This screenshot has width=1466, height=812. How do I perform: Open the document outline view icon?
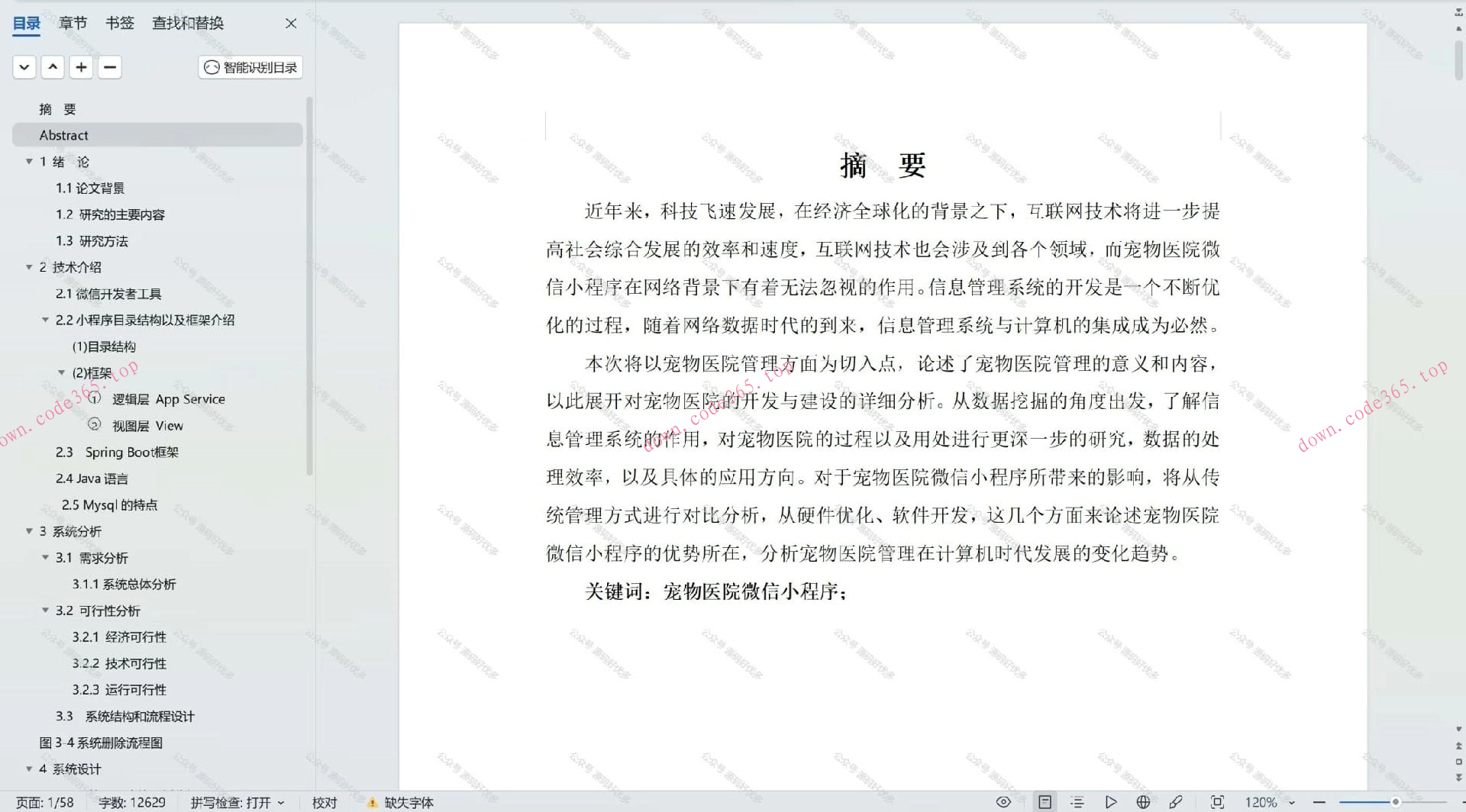(1077, 801)
